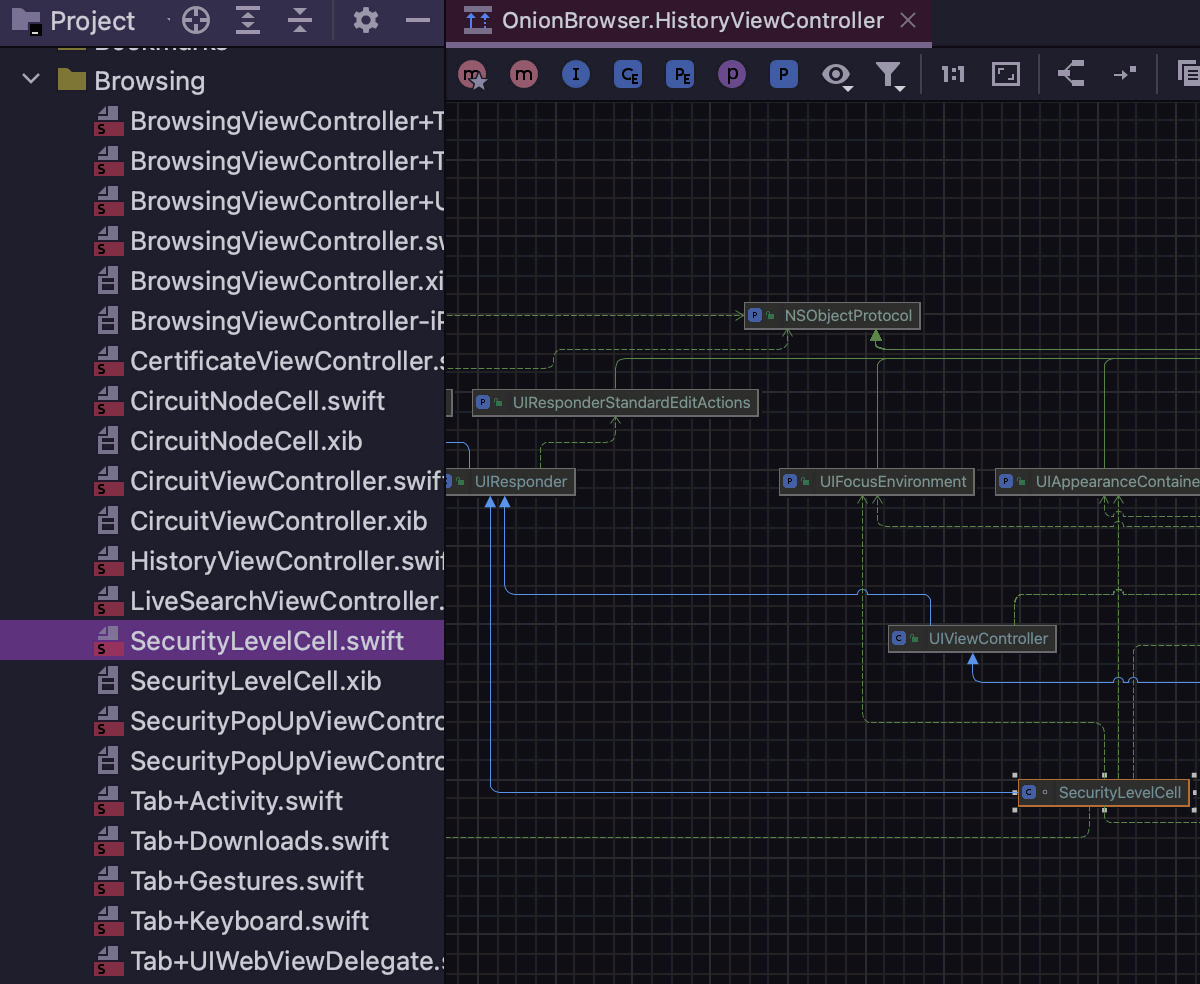Screen dimensions: 1200x984
Task: Select UIResponderStandardEditActions diagram node
Action: pyautogui.click(x=615, y=402)
